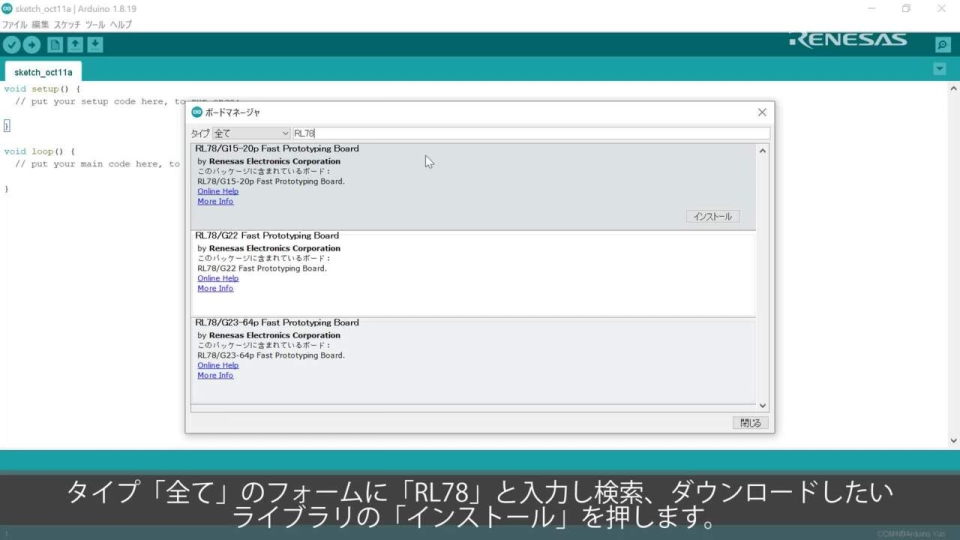Open the tab options dropdown arrow
960x540 pixels.
[x=940, y=69]
